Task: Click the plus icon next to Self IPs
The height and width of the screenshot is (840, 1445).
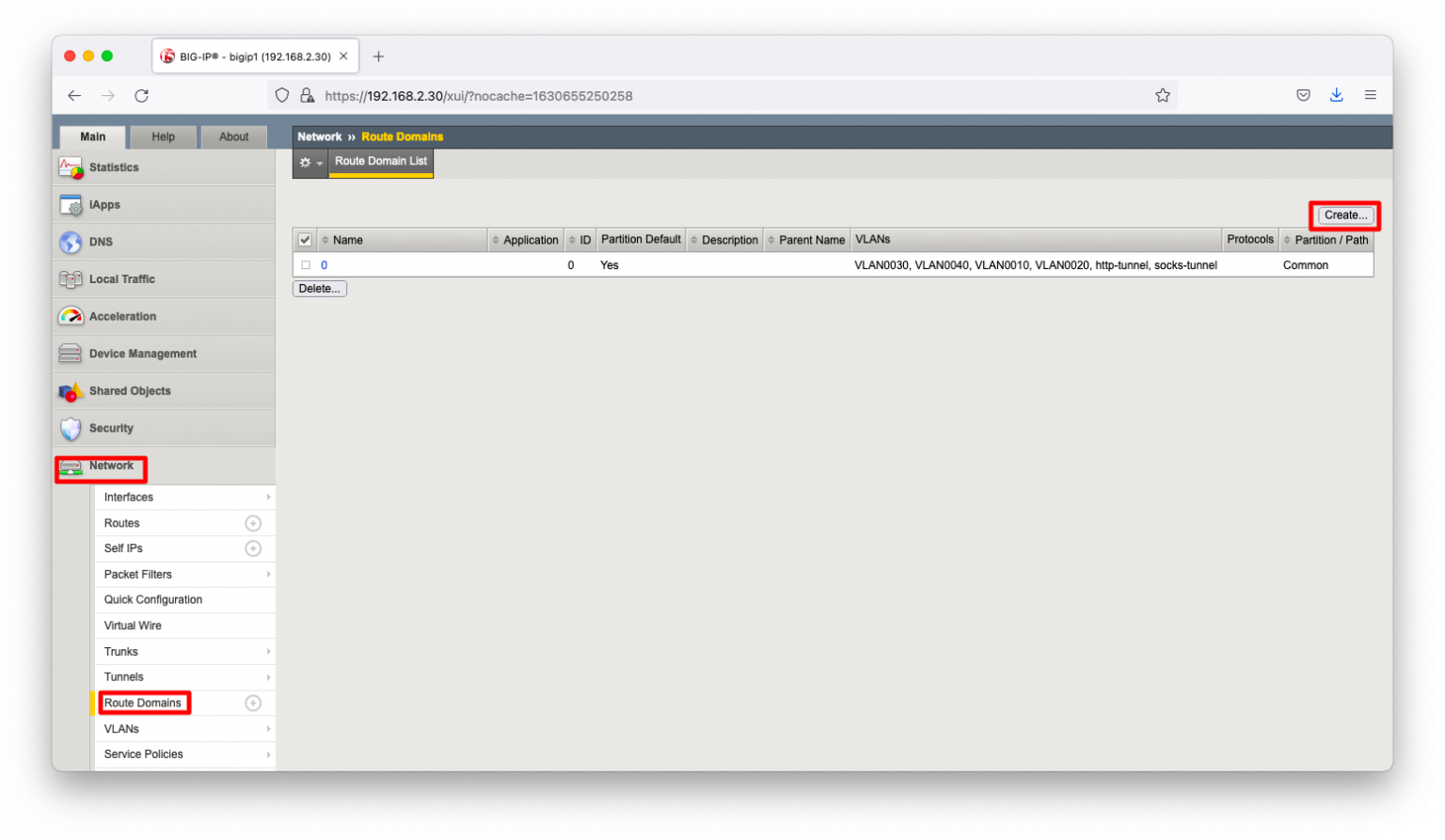Action: click(x=252, y=548)
